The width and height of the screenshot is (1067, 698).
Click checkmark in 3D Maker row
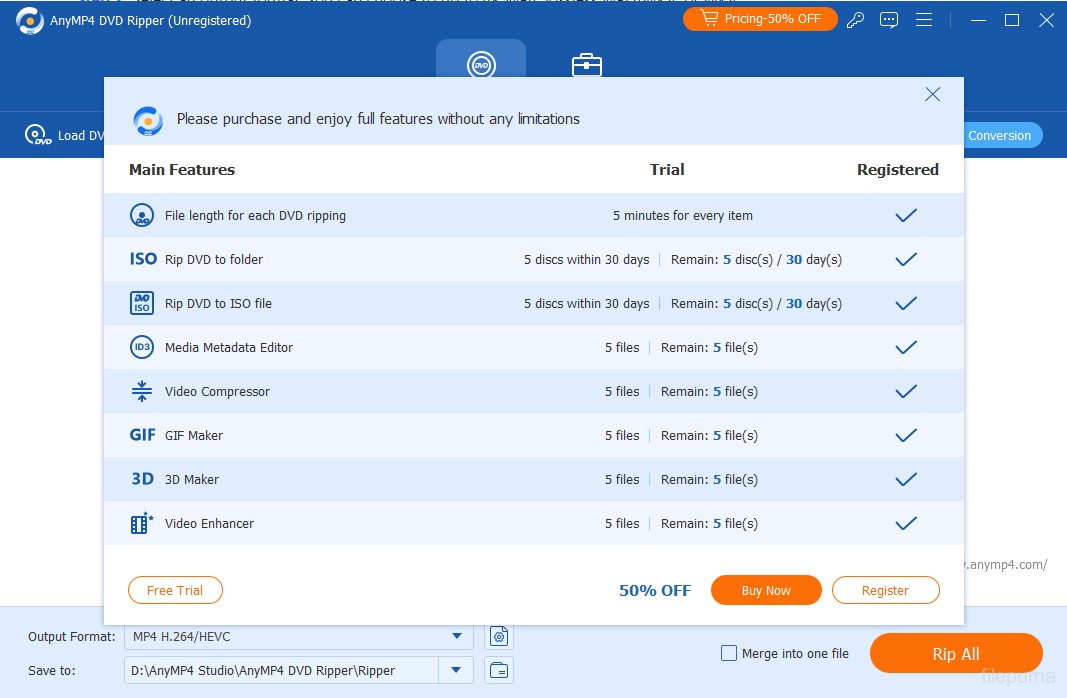click(x=906, y=480)
